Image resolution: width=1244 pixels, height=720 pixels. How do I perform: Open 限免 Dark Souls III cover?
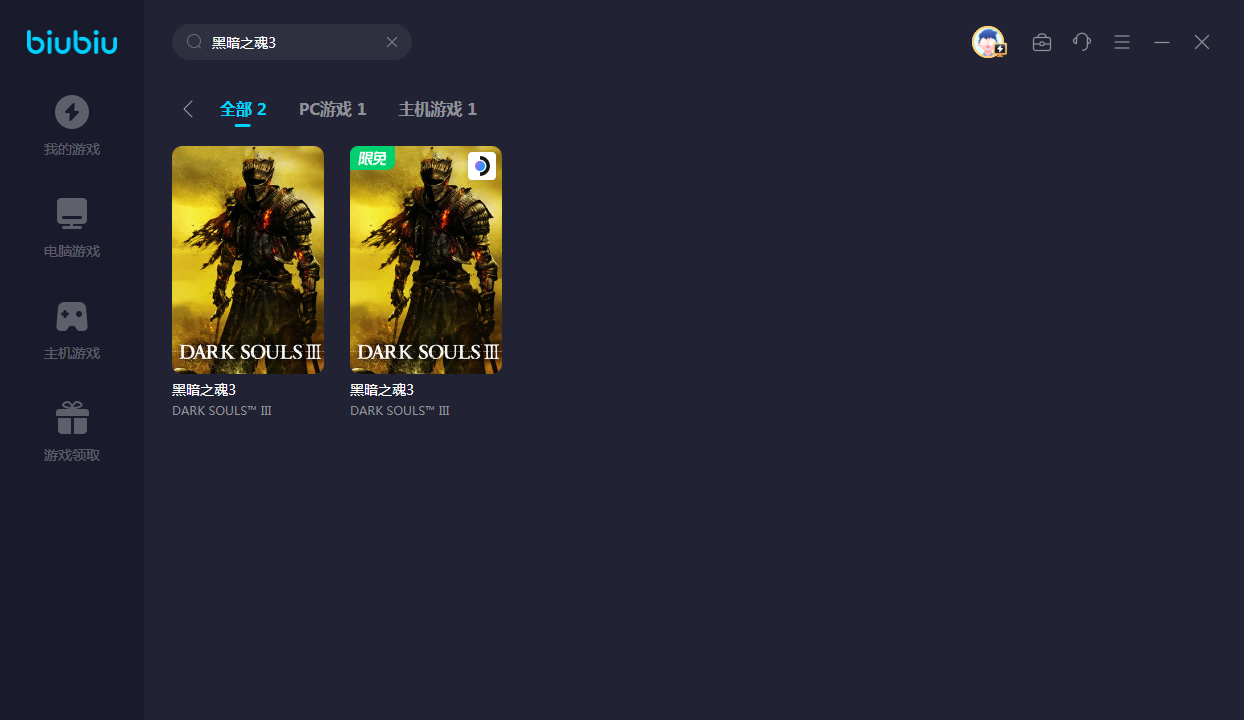pos(426,260)
